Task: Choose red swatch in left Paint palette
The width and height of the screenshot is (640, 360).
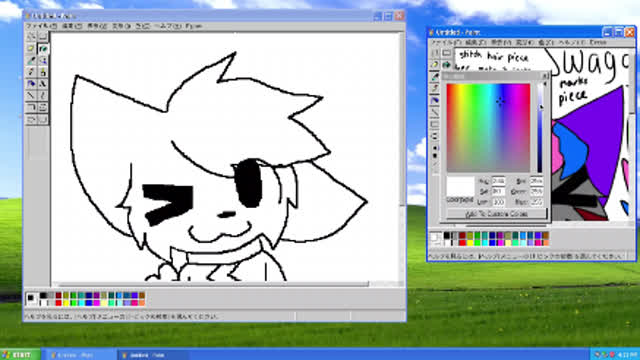Action: pyautogui.click(x=58, y=303)
